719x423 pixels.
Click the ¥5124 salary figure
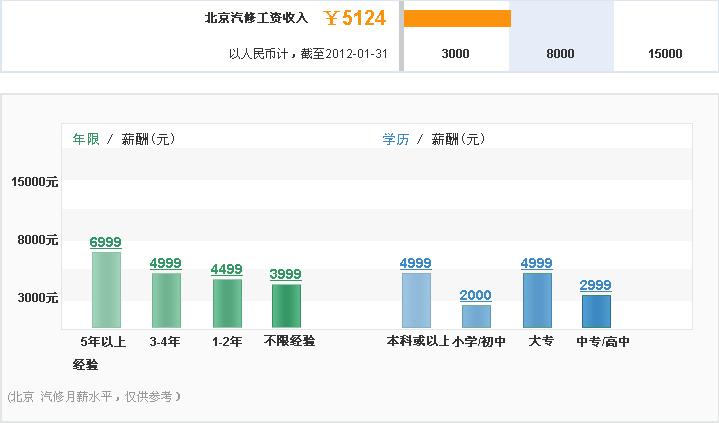pos(355,18)
